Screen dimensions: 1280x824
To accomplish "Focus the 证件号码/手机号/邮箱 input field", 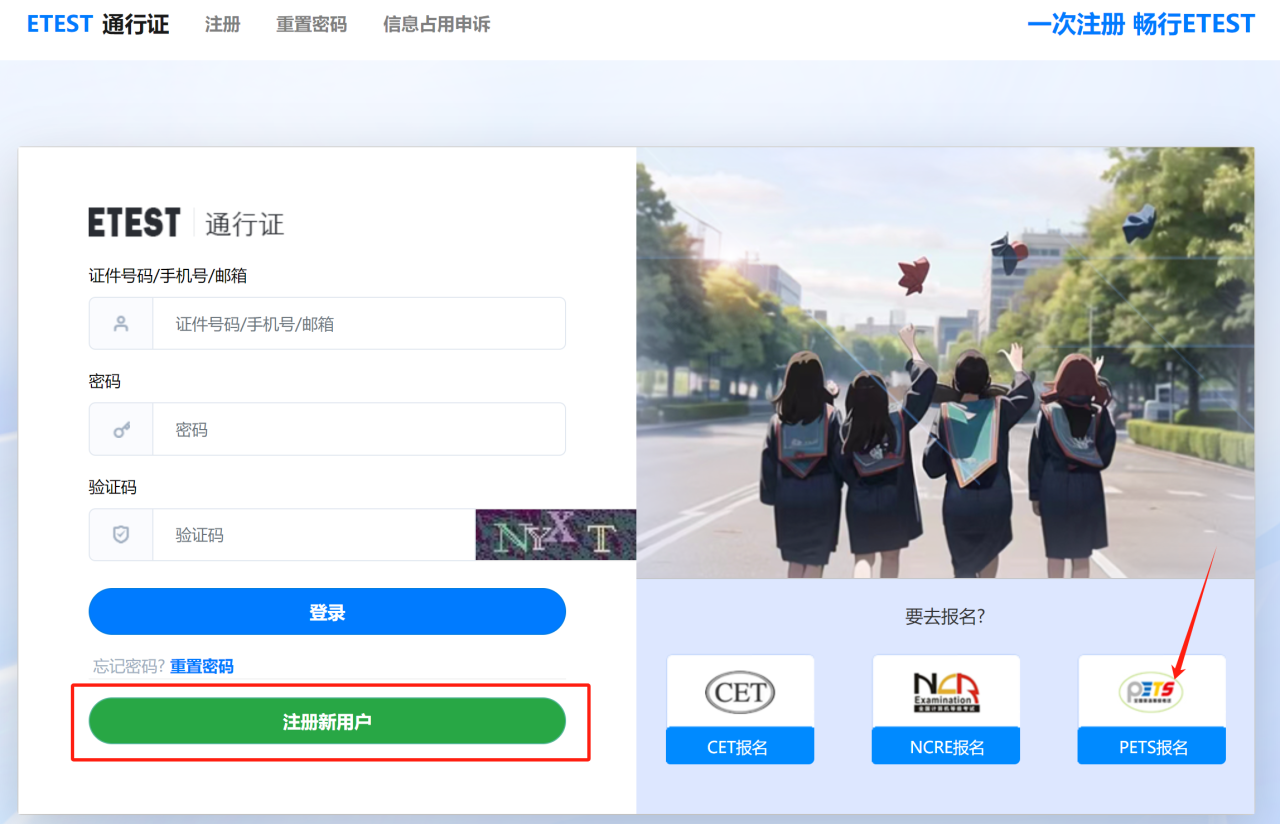I will coord(358,324).
